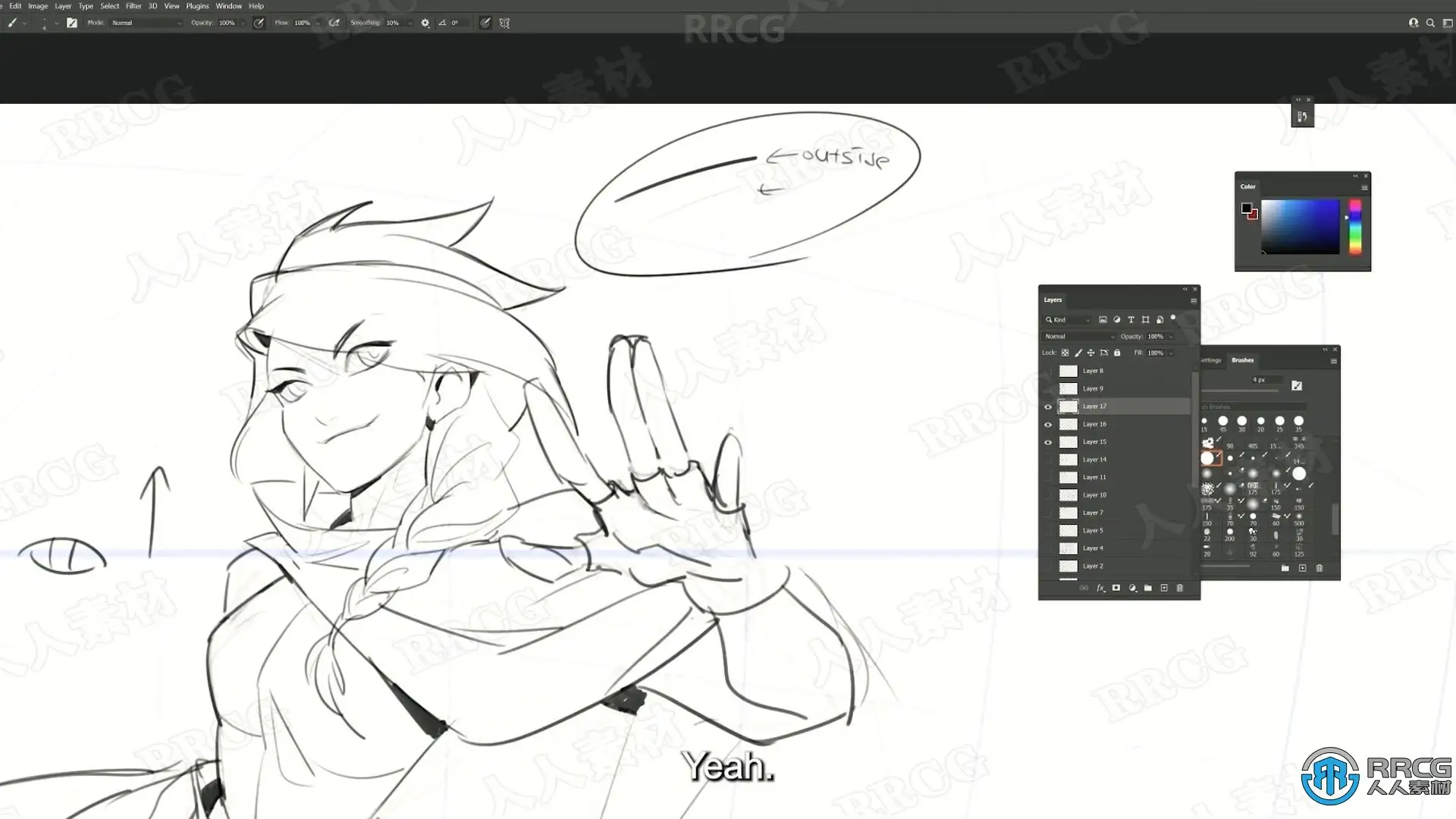Add layer style fx icon
Screen dimensions: 1456x819
[x=1100, y=588]
